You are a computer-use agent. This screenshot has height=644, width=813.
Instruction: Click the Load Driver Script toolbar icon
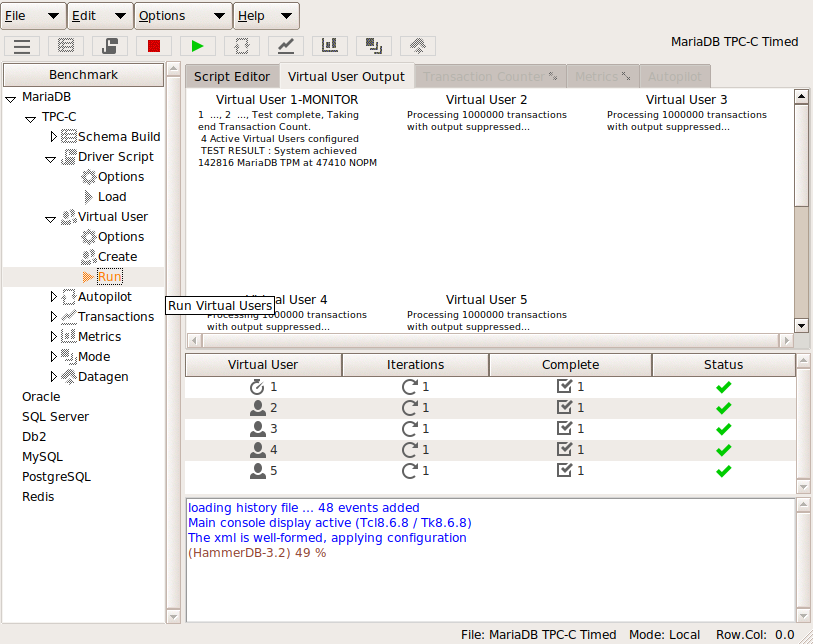pos(110,46)
